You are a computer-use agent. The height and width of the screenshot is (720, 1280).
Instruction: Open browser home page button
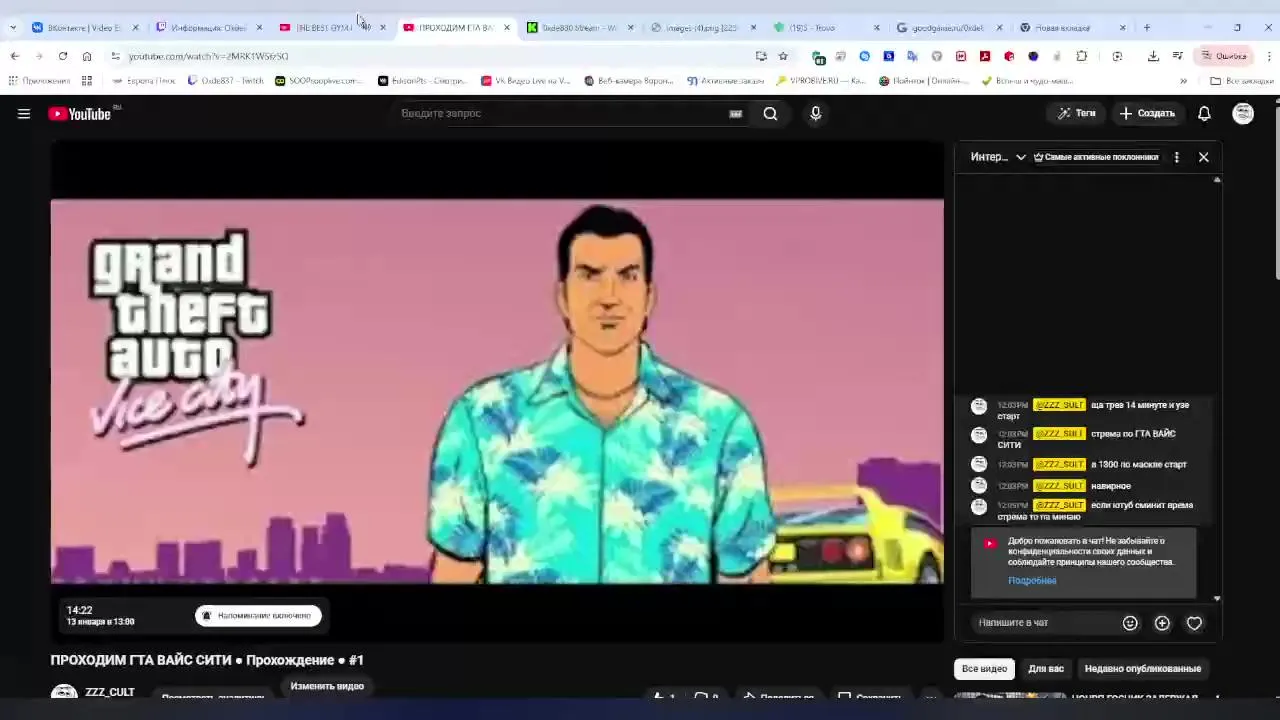(x=87, y=56)
